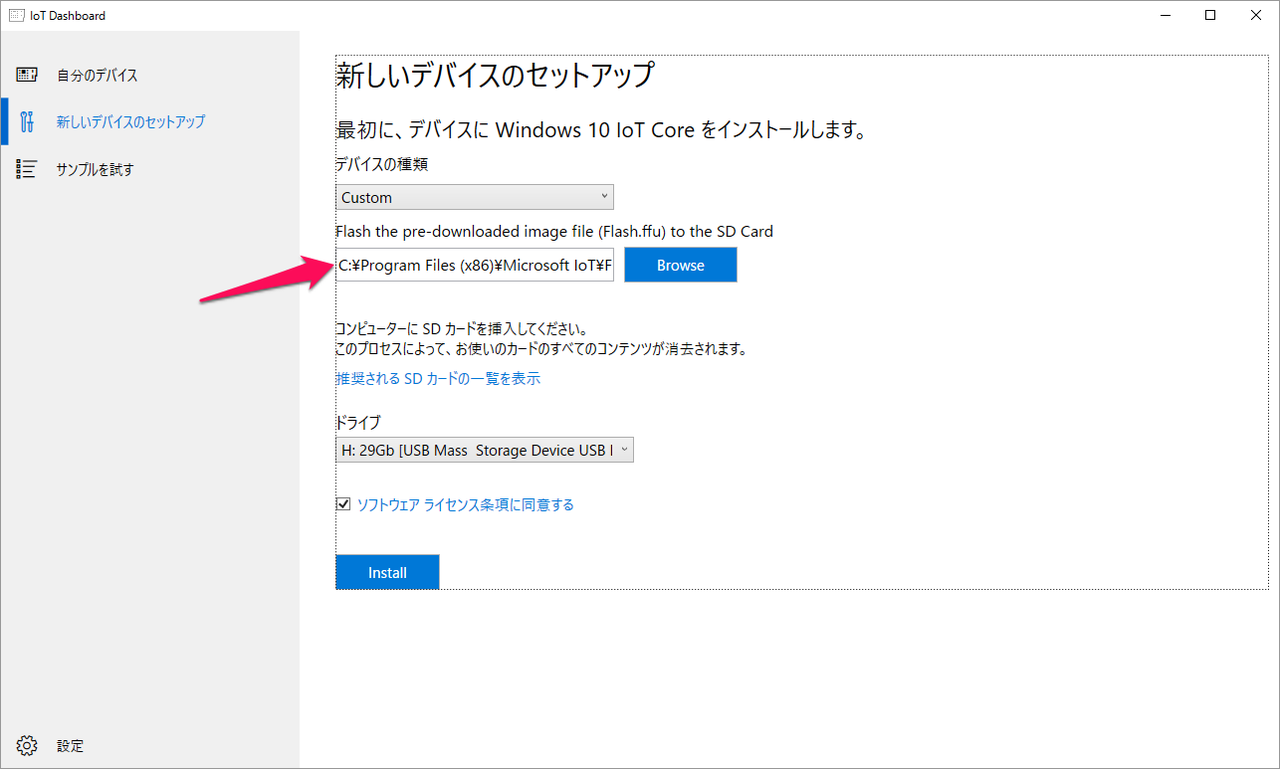Open the Custom device type dropdown
The height and width of the screenshot is (769, 1280).
[474, 197]
